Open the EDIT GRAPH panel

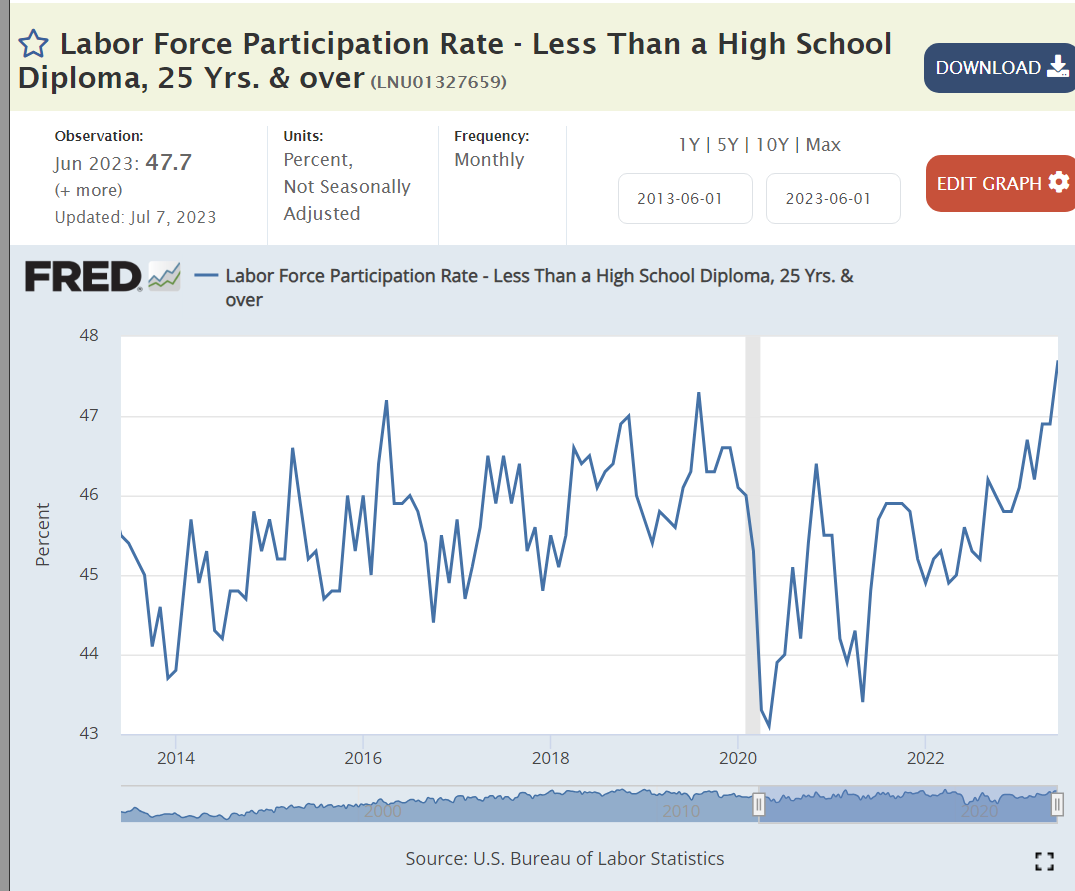[1000, 183]
